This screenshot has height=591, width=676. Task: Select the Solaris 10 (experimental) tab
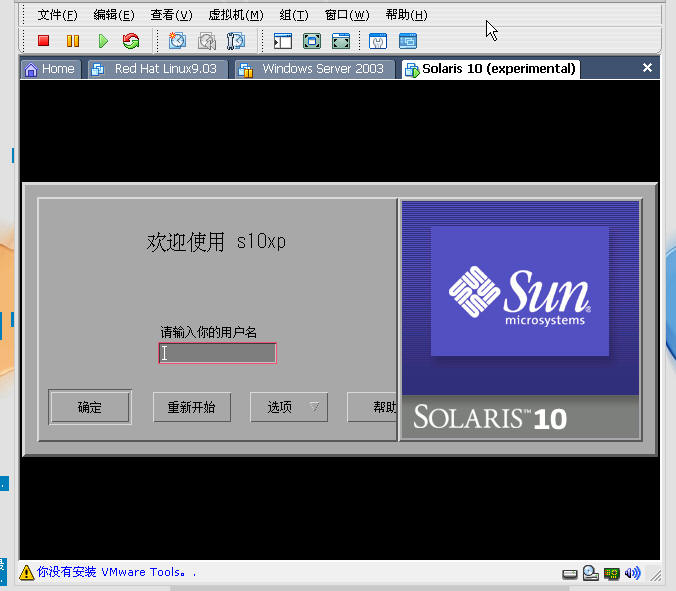pyautogui.click(x=491, y=69)
